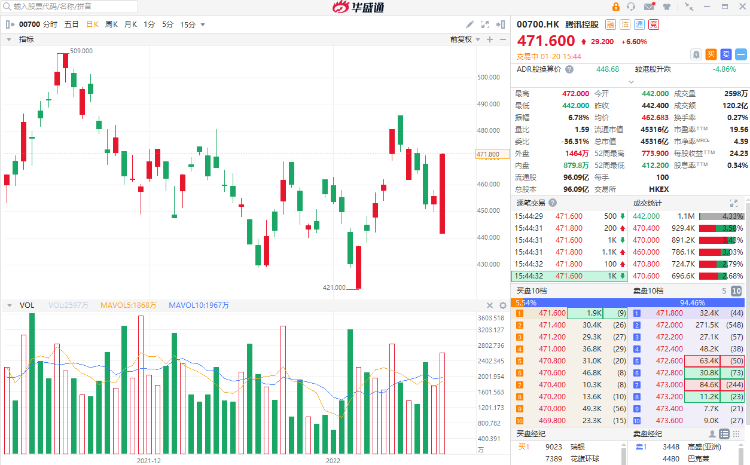750x465 pixels.
Task: Click the orange 买 buy button
Action: tap(711, 55)
